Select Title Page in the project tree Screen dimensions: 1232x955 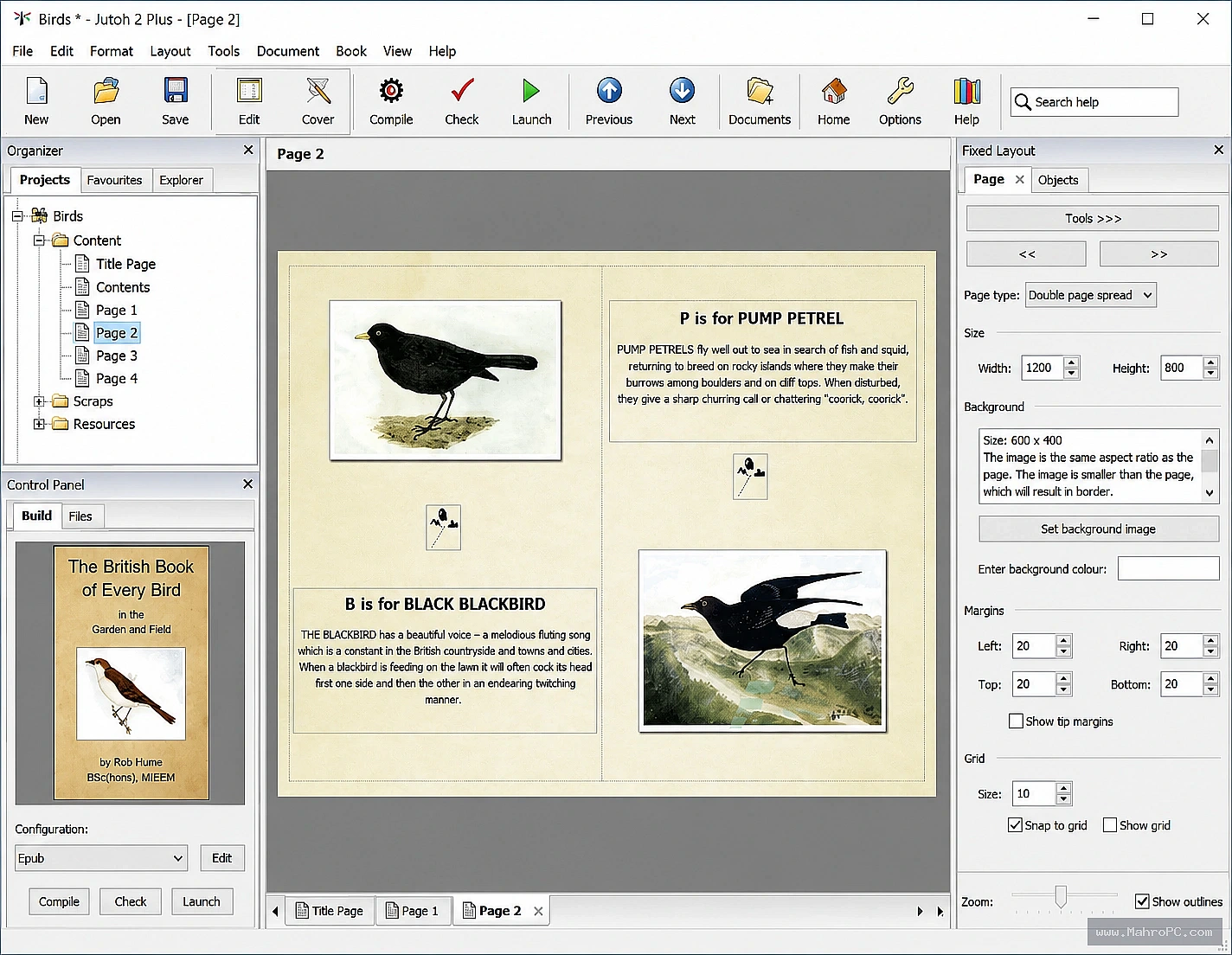(125, 264)
